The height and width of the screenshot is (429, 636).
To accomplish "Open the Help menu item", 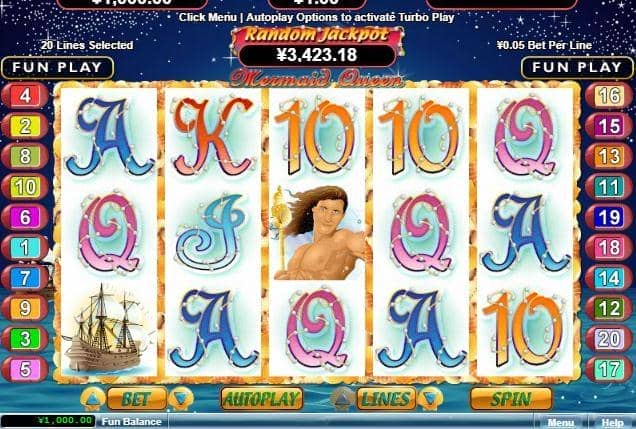I will click(x=612, y=423).
